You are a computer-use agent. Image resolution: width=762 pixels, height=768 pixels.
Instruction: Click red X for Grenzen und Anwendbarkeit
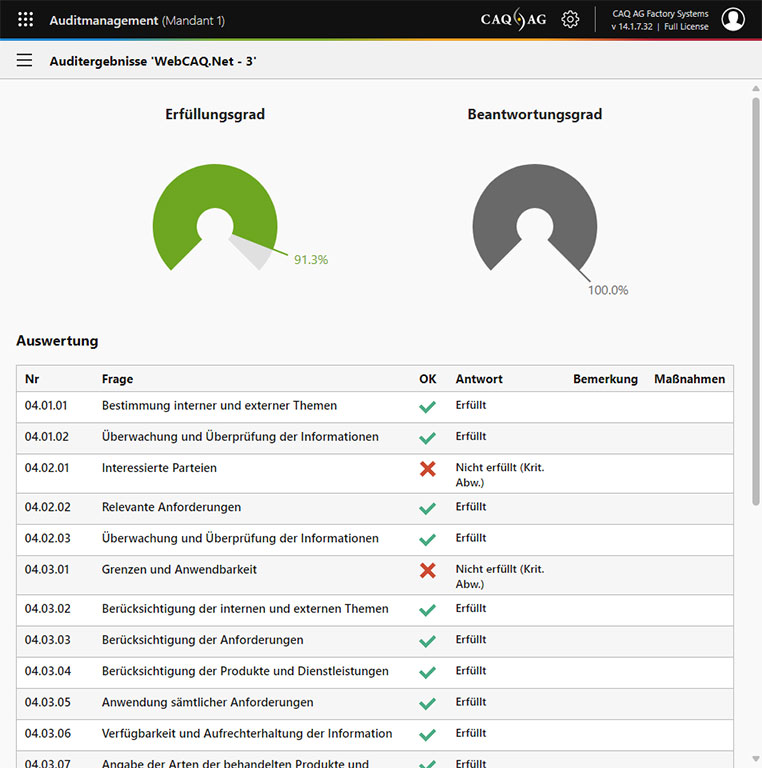428,570
